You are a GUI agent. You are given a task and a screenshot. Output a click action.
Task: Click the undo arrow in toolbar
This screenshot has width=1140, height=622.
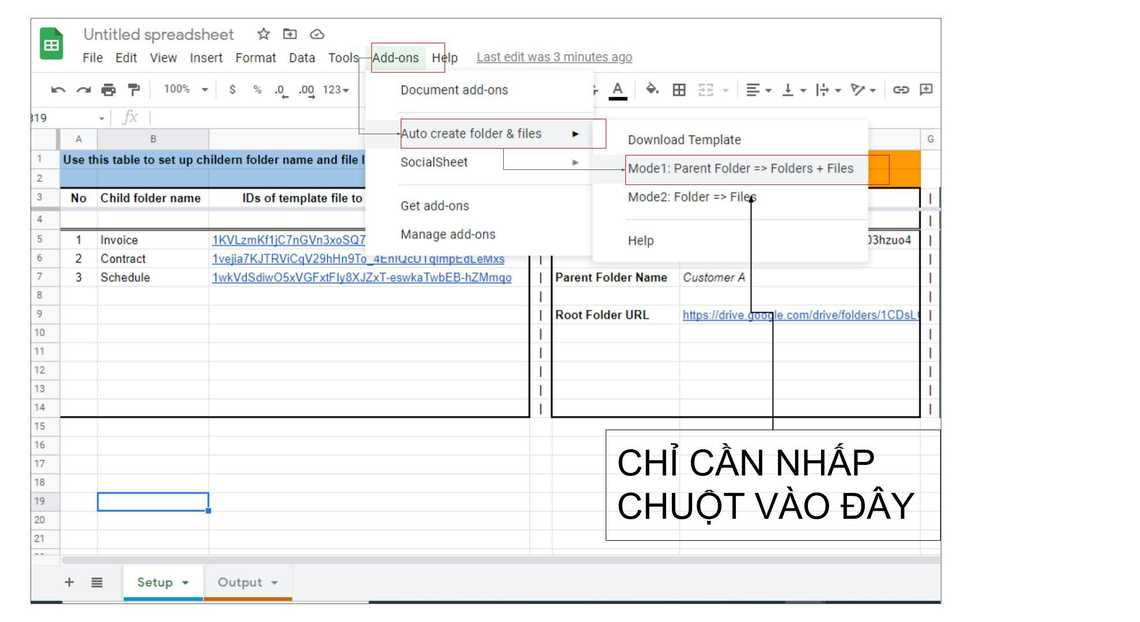coord(58,90)
